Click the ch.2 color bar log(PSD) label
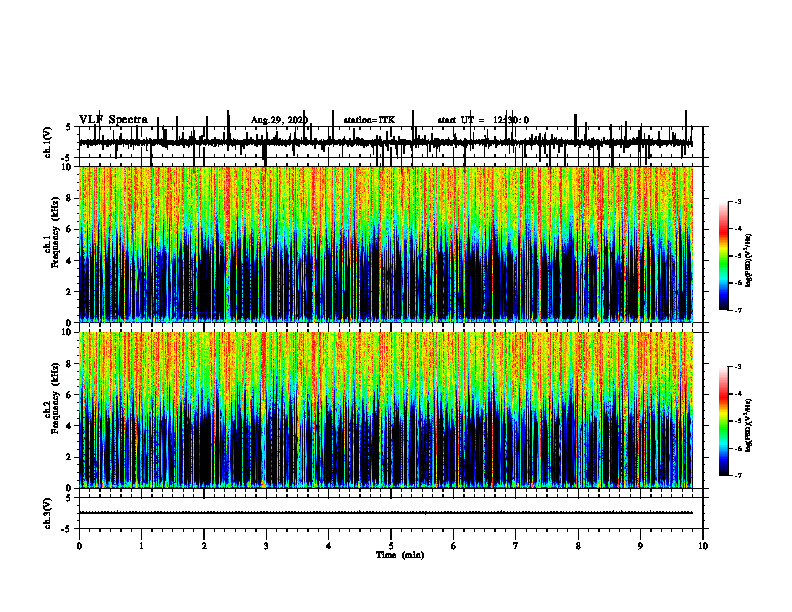792x612 pixels. click(x=749, y=425)
